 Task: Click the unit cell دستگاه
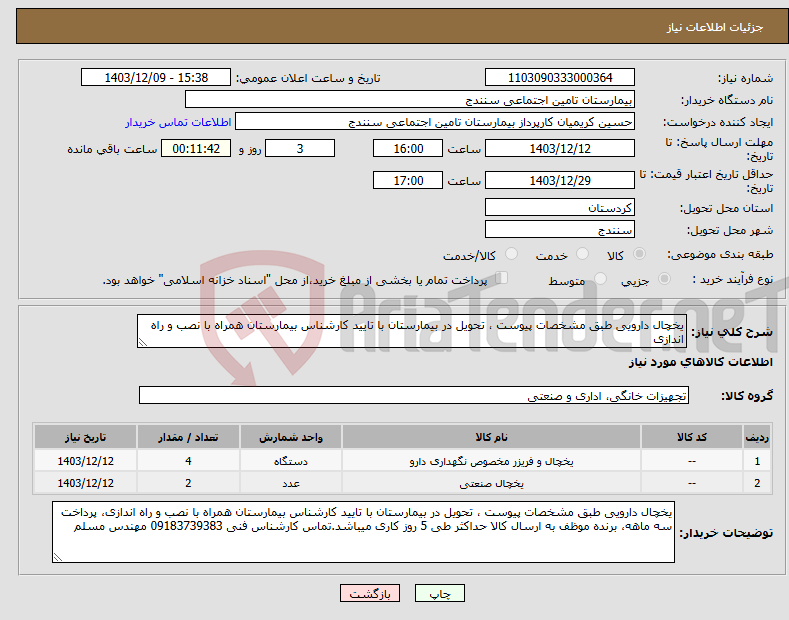coord(291,461)
